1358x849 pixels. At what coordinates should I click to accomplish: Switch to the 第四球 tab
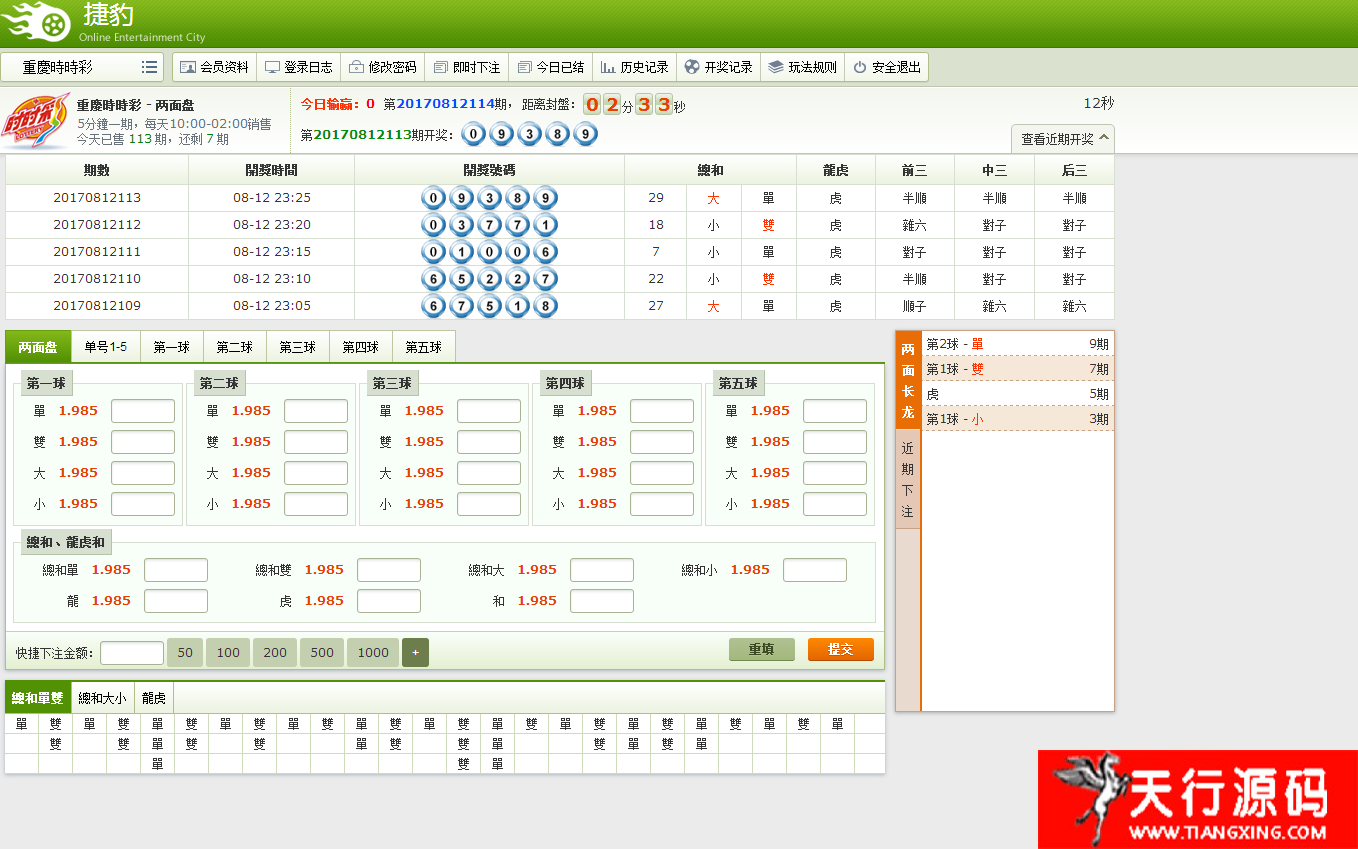361,347
